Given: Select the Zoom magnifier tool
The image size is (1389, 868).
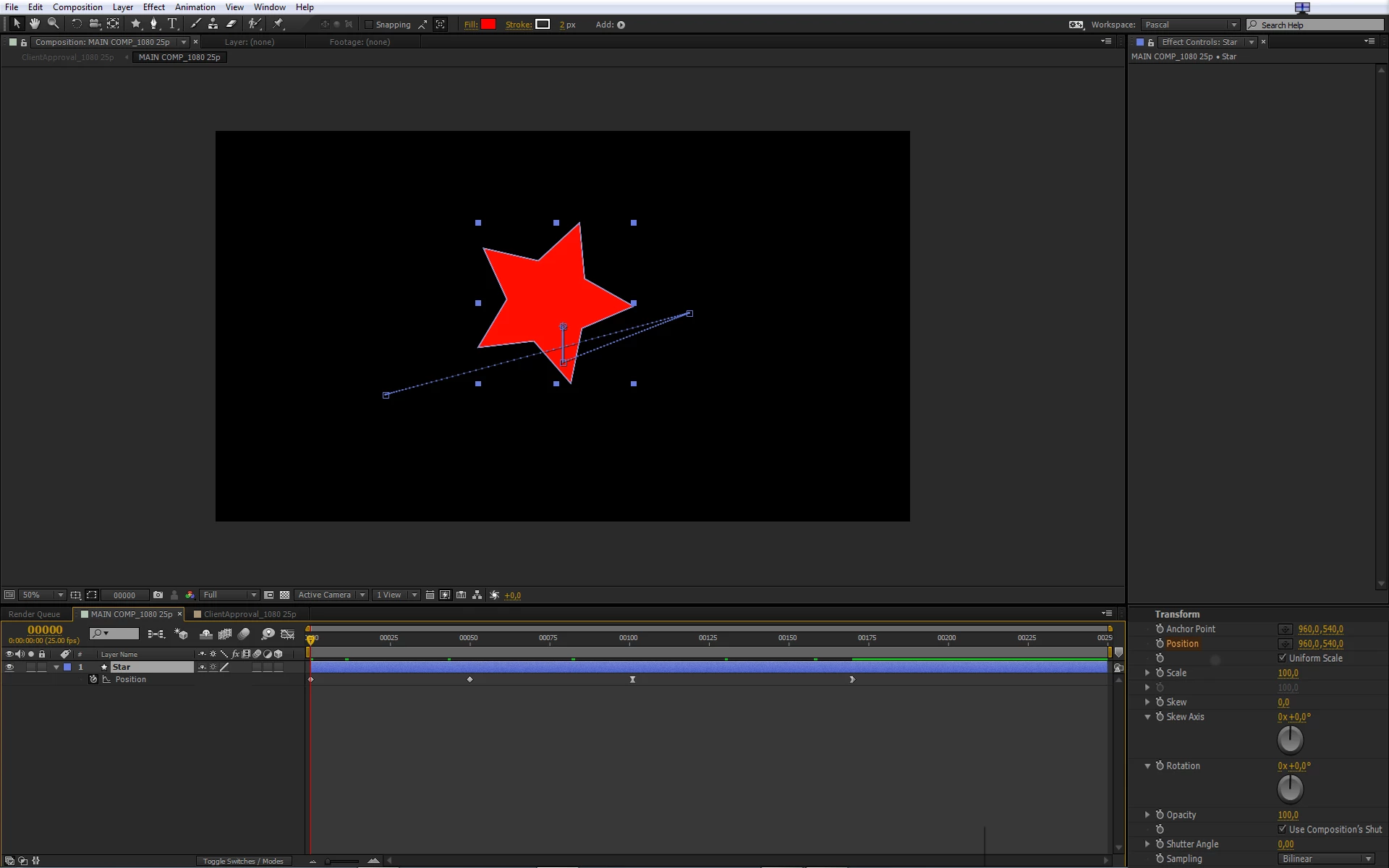Looking at the screenshot, I should point(53,24).
